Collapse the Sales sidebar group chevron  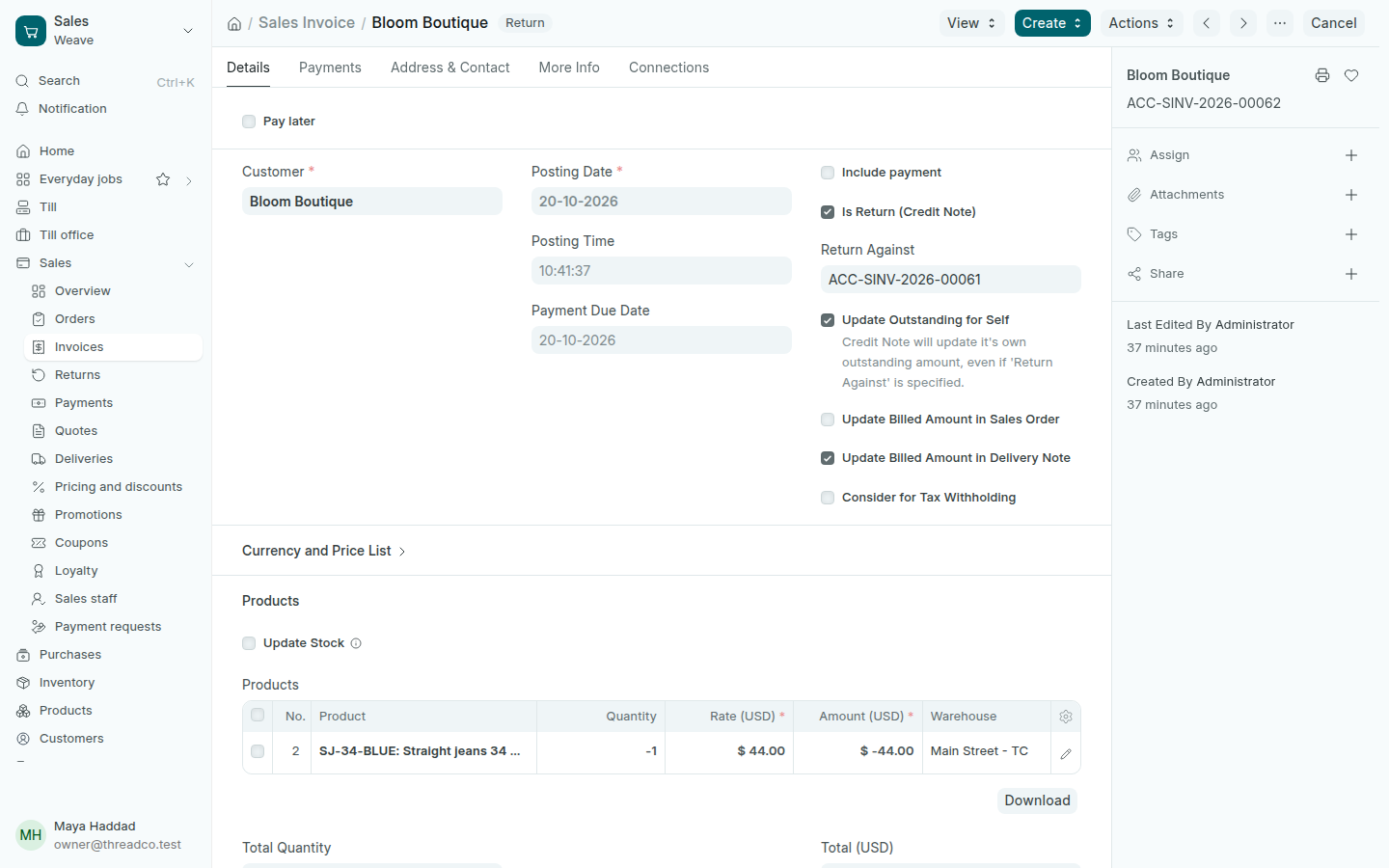click(189, 264)
